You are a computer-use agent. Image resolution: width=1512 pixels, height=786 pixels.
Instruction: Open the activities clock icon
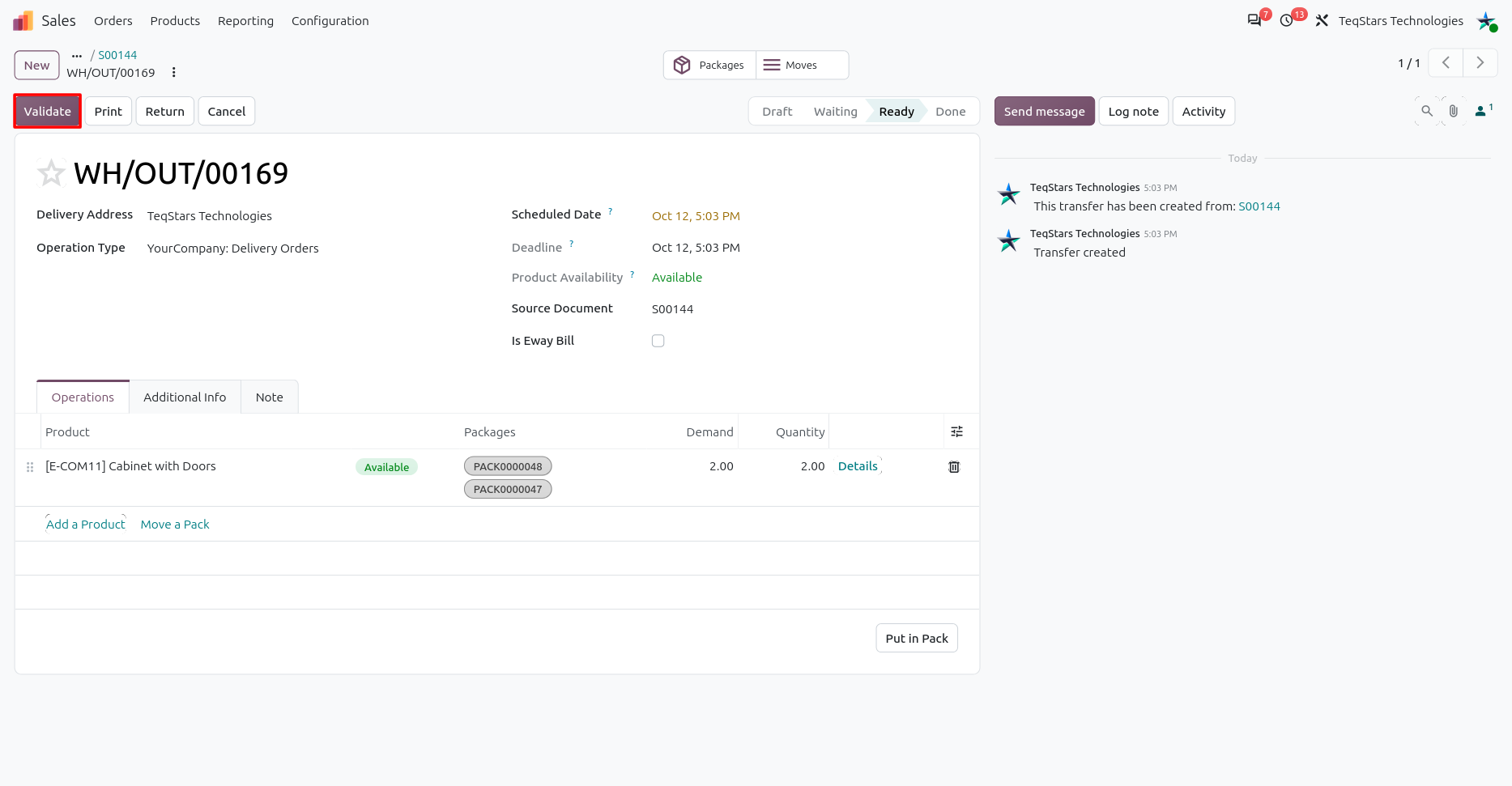tap(1287, 20)
